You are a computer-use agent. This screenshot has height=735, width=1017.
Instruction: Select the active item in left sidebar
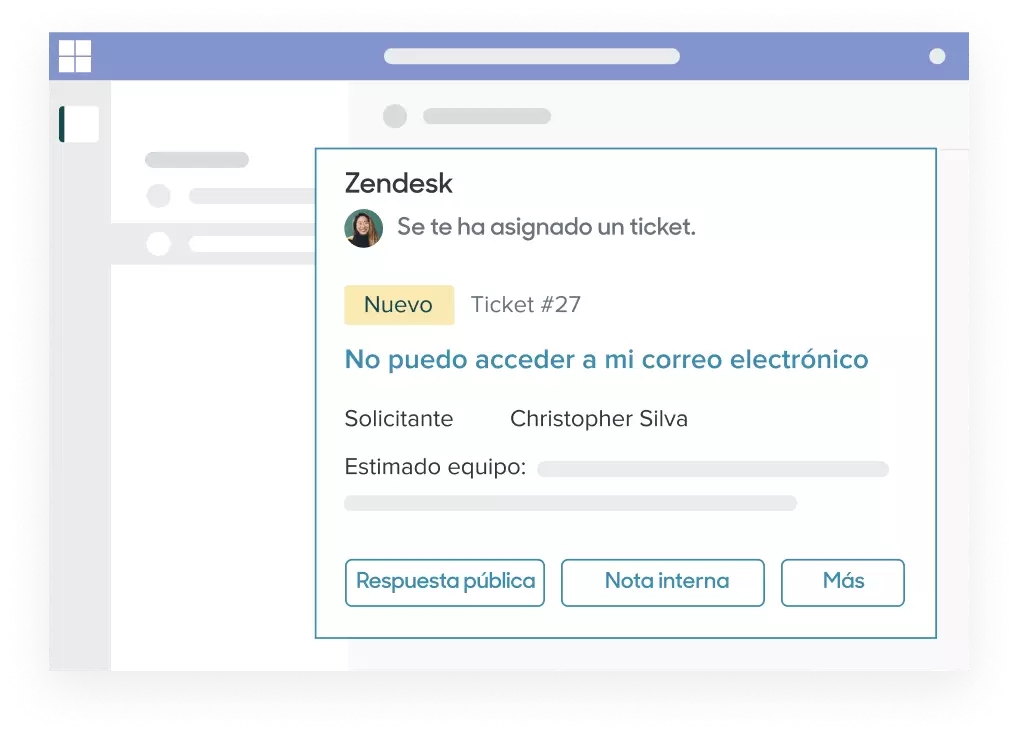pos(79,124)
